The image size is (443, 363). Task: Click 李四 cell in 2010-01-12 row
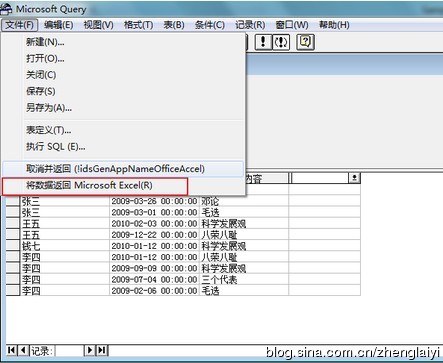click(65, 257)
